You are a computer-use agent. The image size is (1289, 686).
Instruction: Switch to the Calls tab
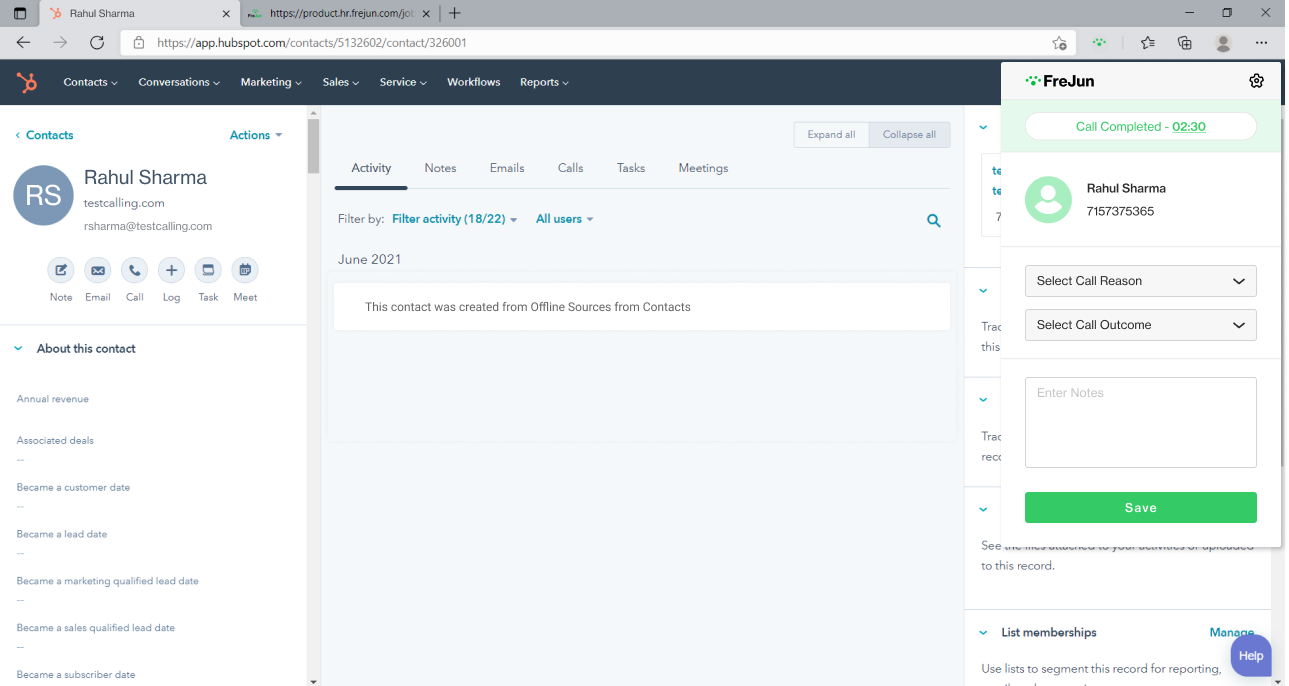click(x=571, y=168)
